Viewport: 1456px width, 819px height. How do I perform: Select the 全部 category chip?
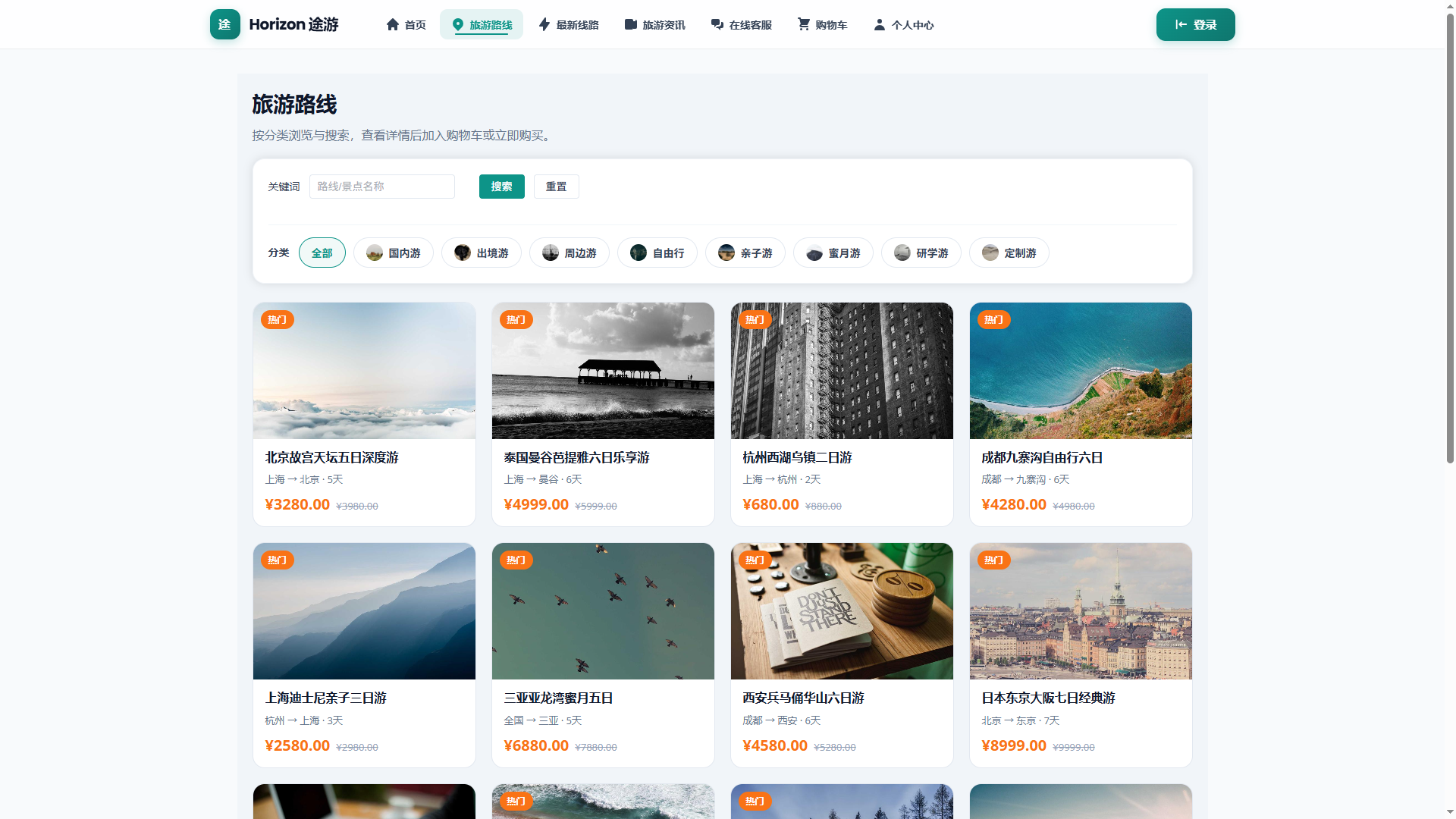[322, 253]
